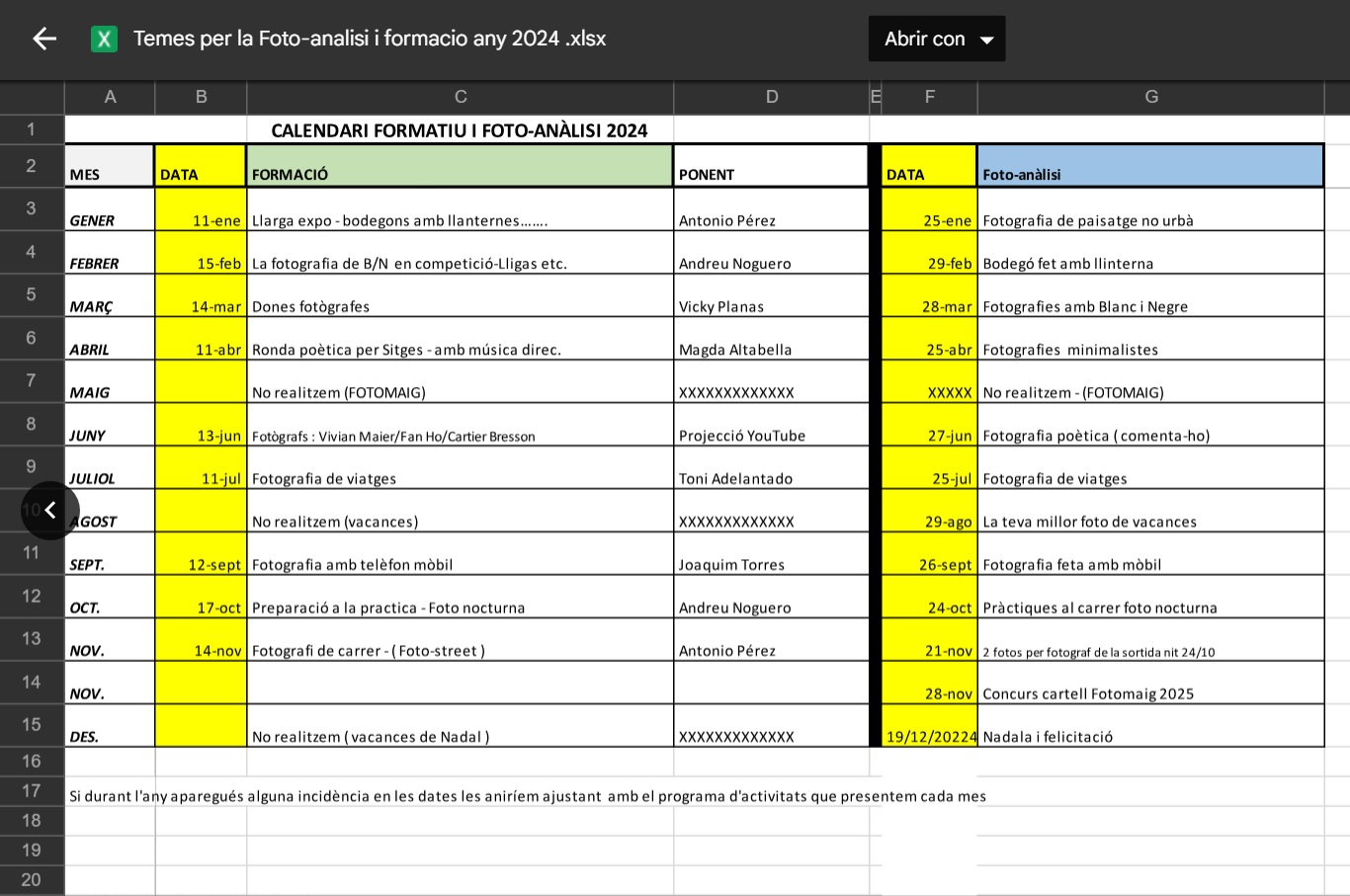Screen dimensions: 1350x896
Task: Click 'Fotografia de paisatge no urbà' cell
Action: click(x=1150, y=209)
